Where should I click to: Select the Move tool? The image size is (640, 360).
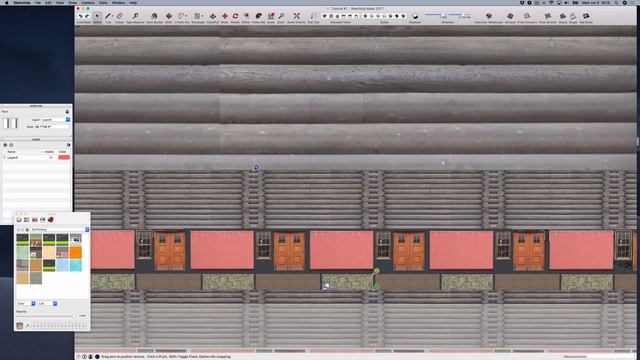click(224, 16)
